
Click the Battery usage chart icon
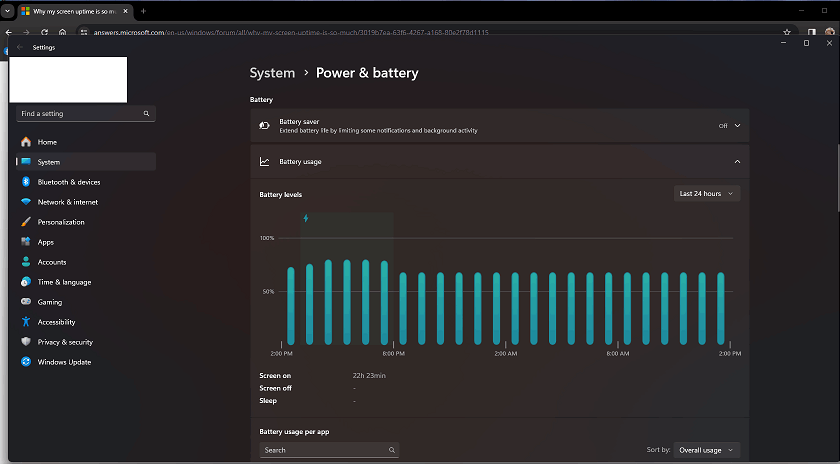coord(264,161)
